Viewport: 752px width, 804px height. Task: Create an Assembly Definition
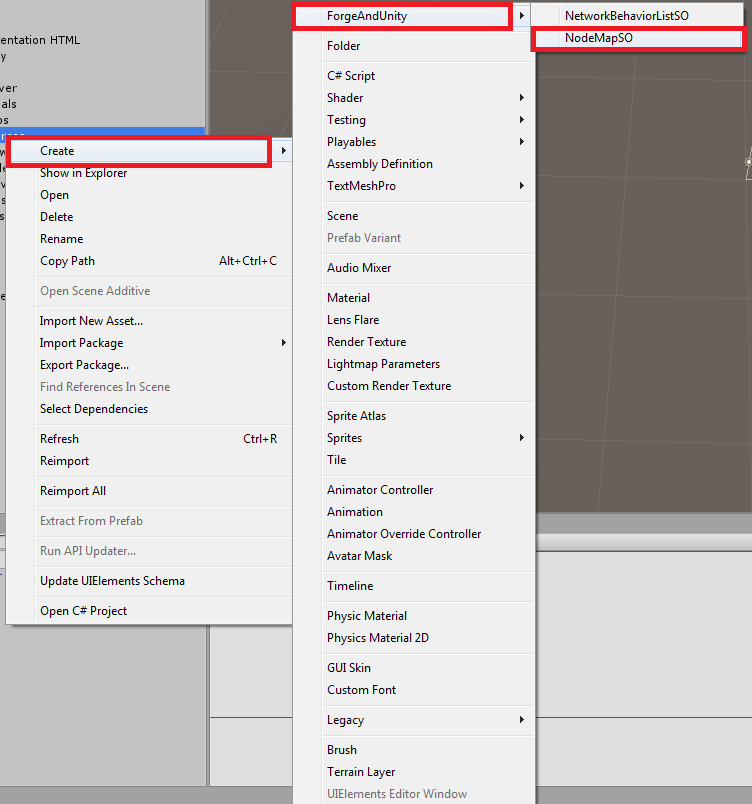[414, 164]
